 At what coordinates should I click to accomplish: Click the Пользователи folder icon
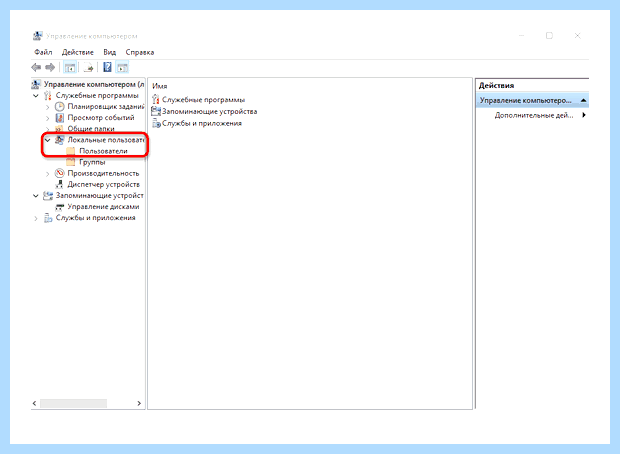71,151
